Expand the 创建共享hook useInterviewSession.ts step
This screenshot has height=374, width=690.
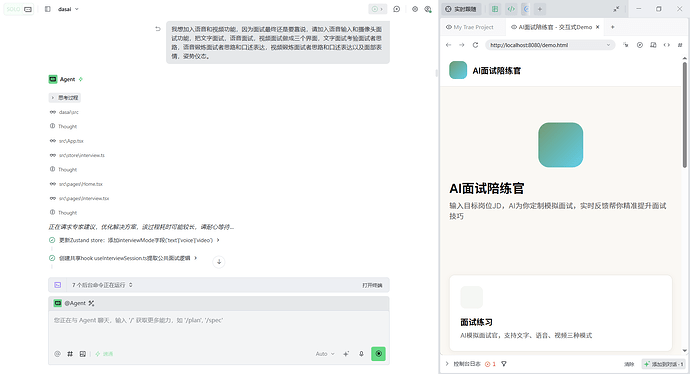196,258
